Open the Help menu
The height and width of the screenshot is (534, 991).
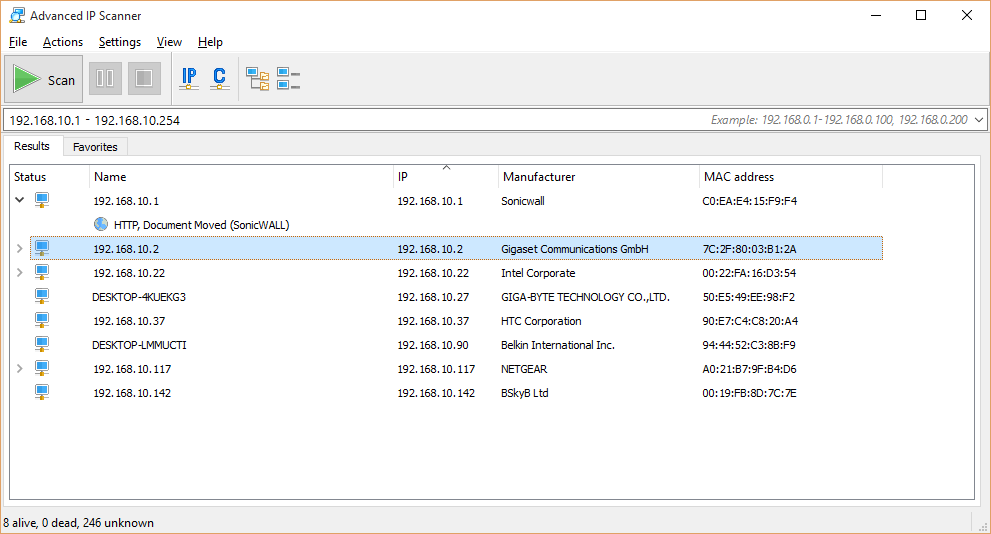[x=210, y=42]
